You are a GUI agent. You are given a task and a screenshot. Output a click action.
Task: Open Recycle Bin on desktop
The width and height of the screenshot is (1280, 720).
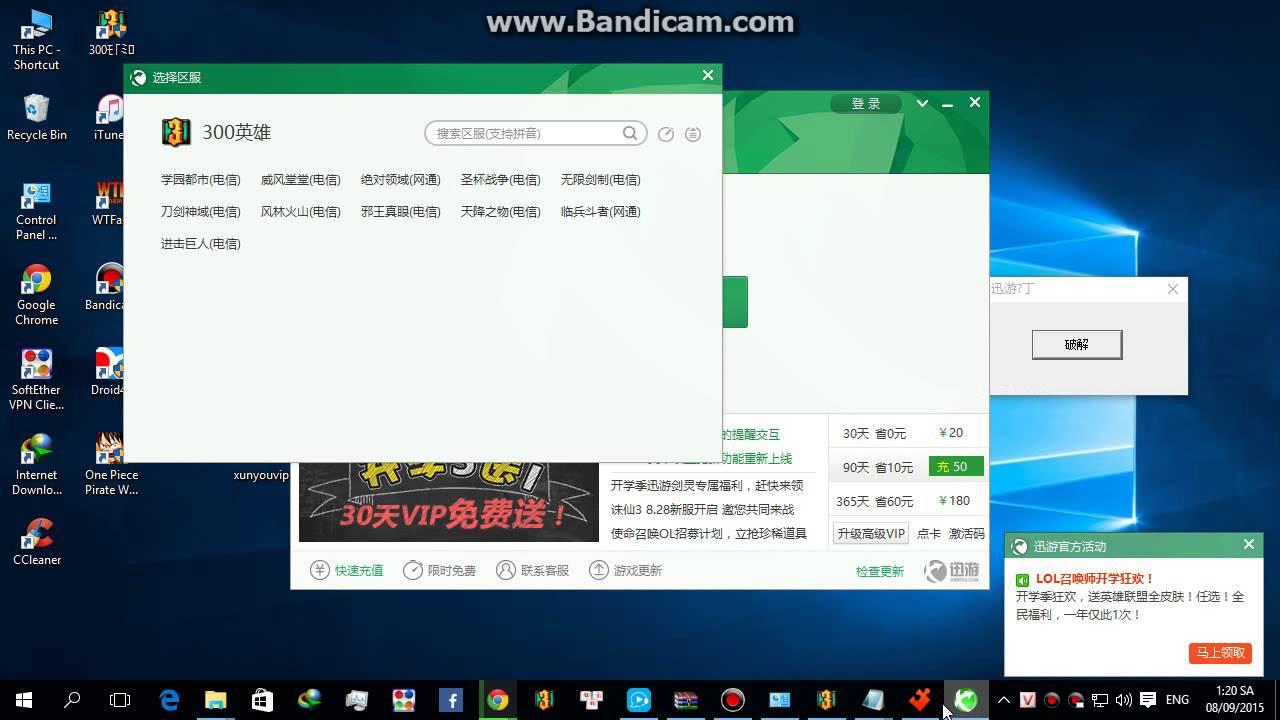click(36, 118)
